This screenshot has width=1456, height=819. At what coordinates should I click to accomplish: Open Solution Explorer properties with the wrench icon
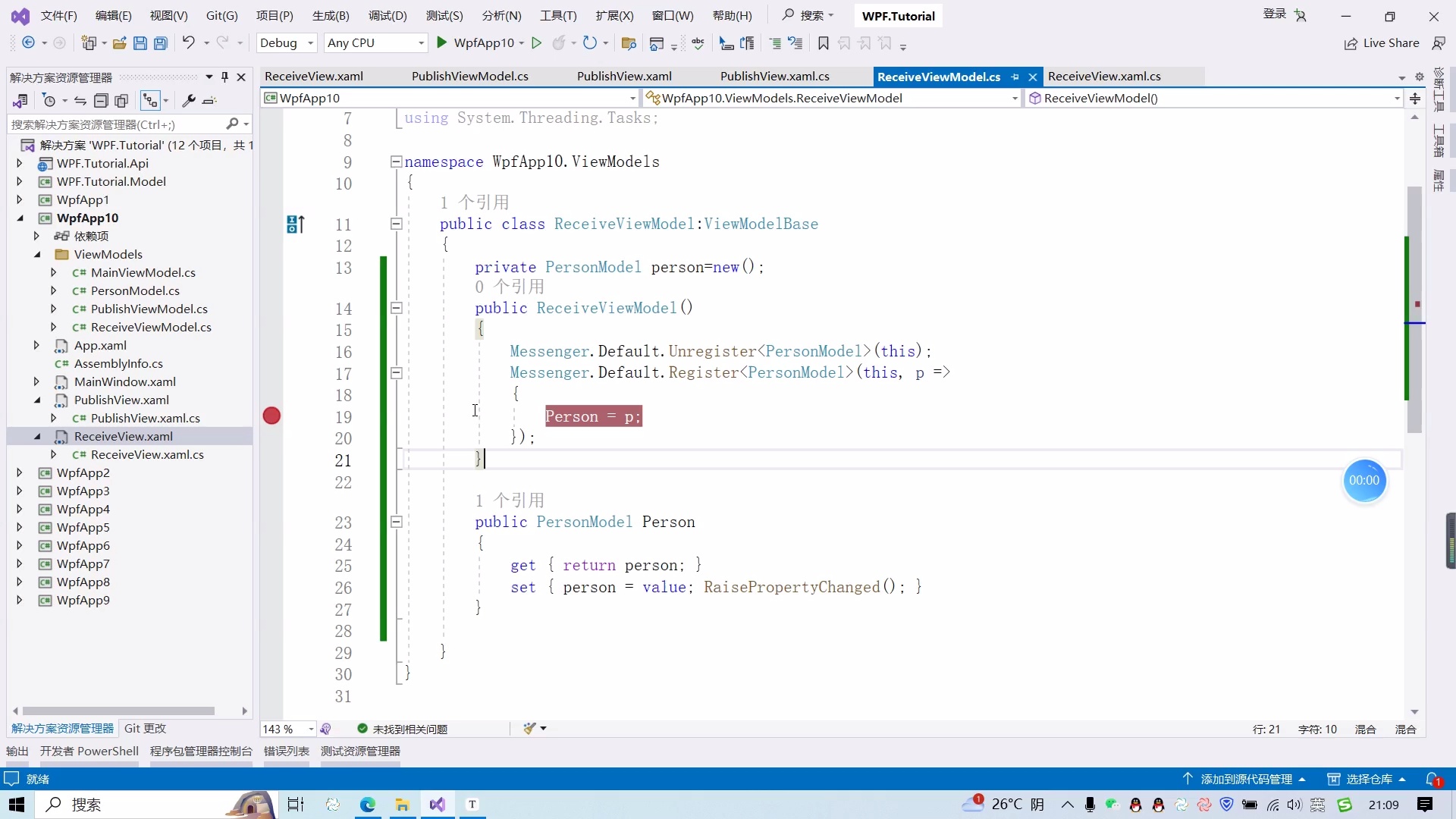pyautogui.click(x=190, y=101)
